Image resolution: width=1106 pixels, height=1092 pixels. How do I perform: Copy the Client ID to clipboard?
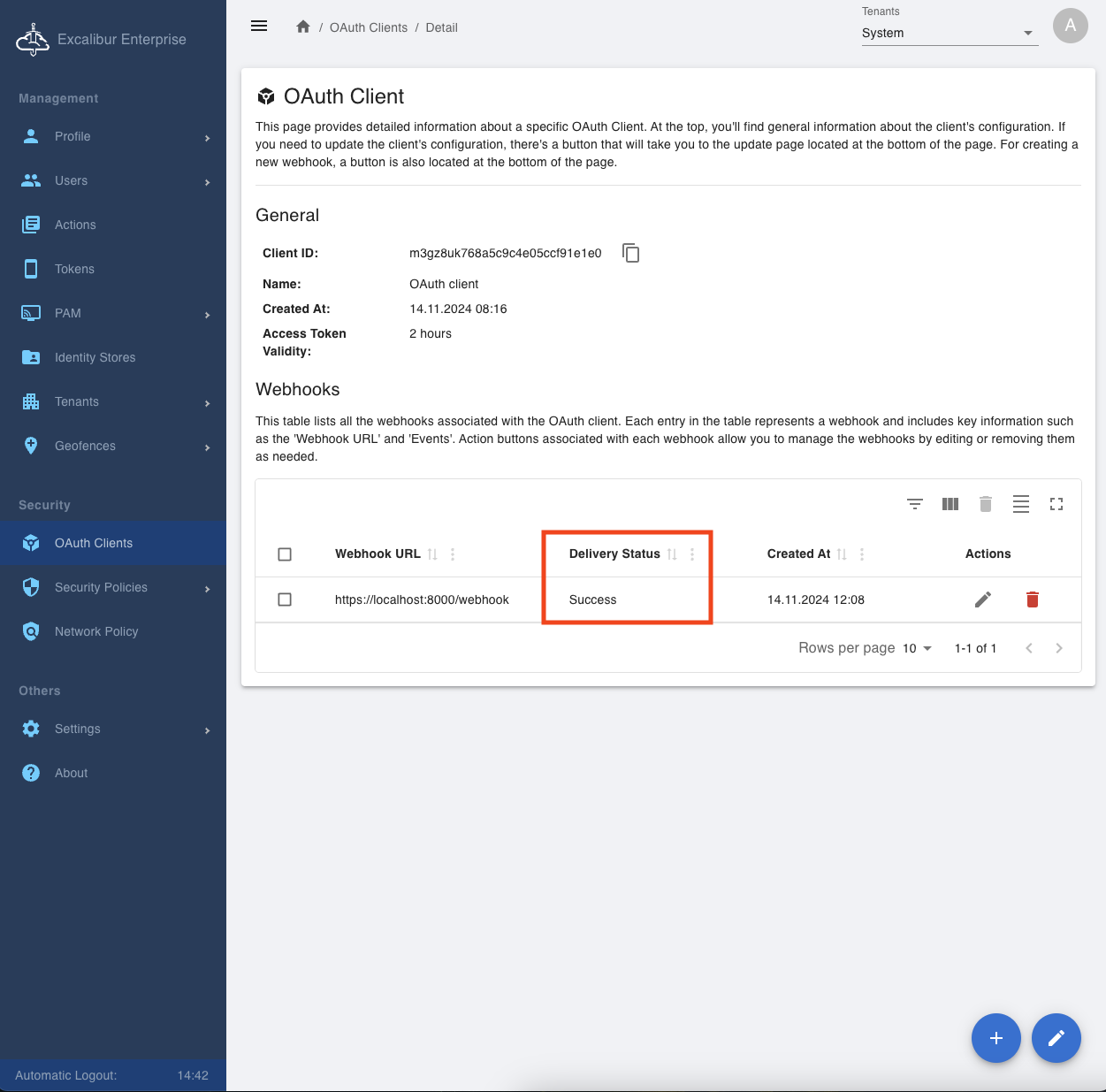point(630,253)
